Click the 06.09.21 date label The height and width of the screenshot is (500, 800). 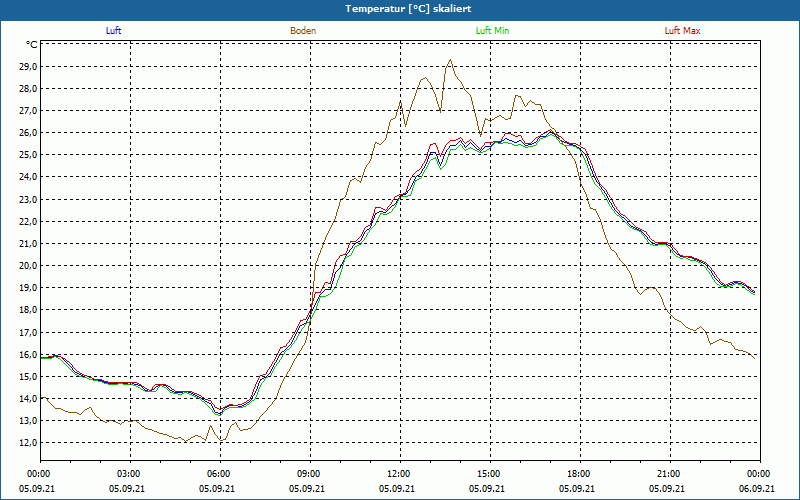click(757, 489)
